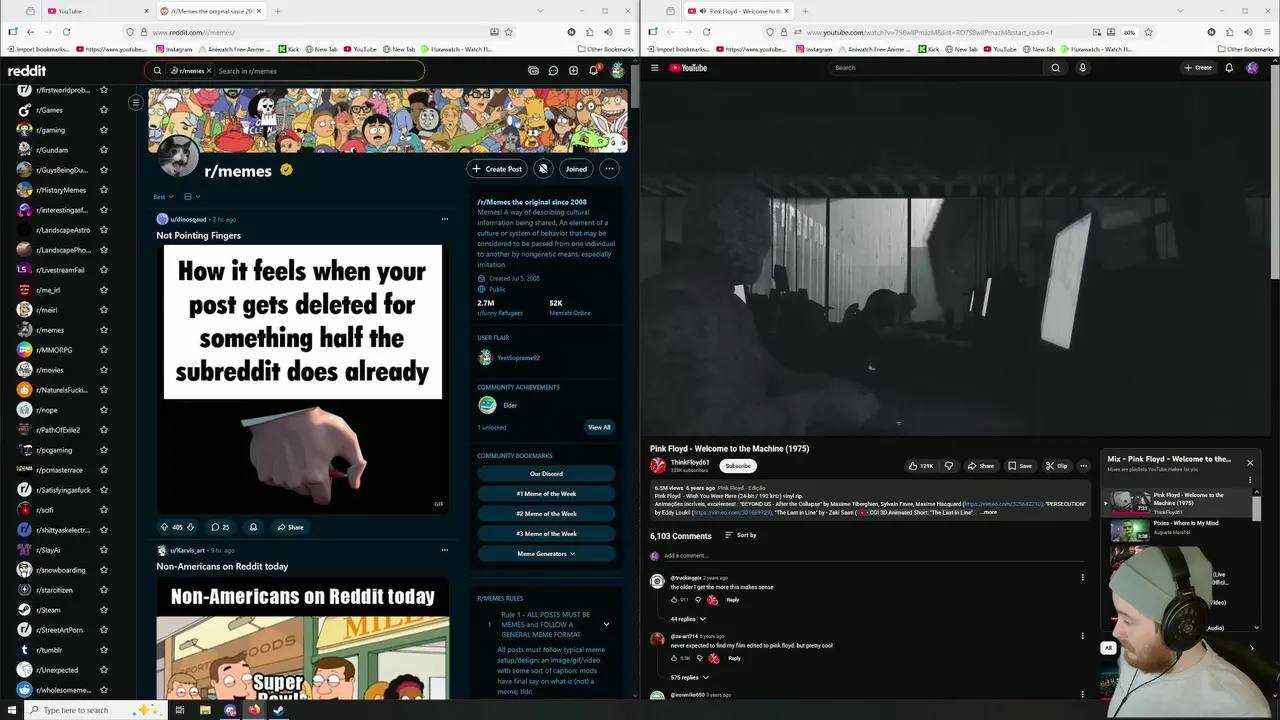
Task: Open r/memes more options ellipsis
Action: point(609,169)
